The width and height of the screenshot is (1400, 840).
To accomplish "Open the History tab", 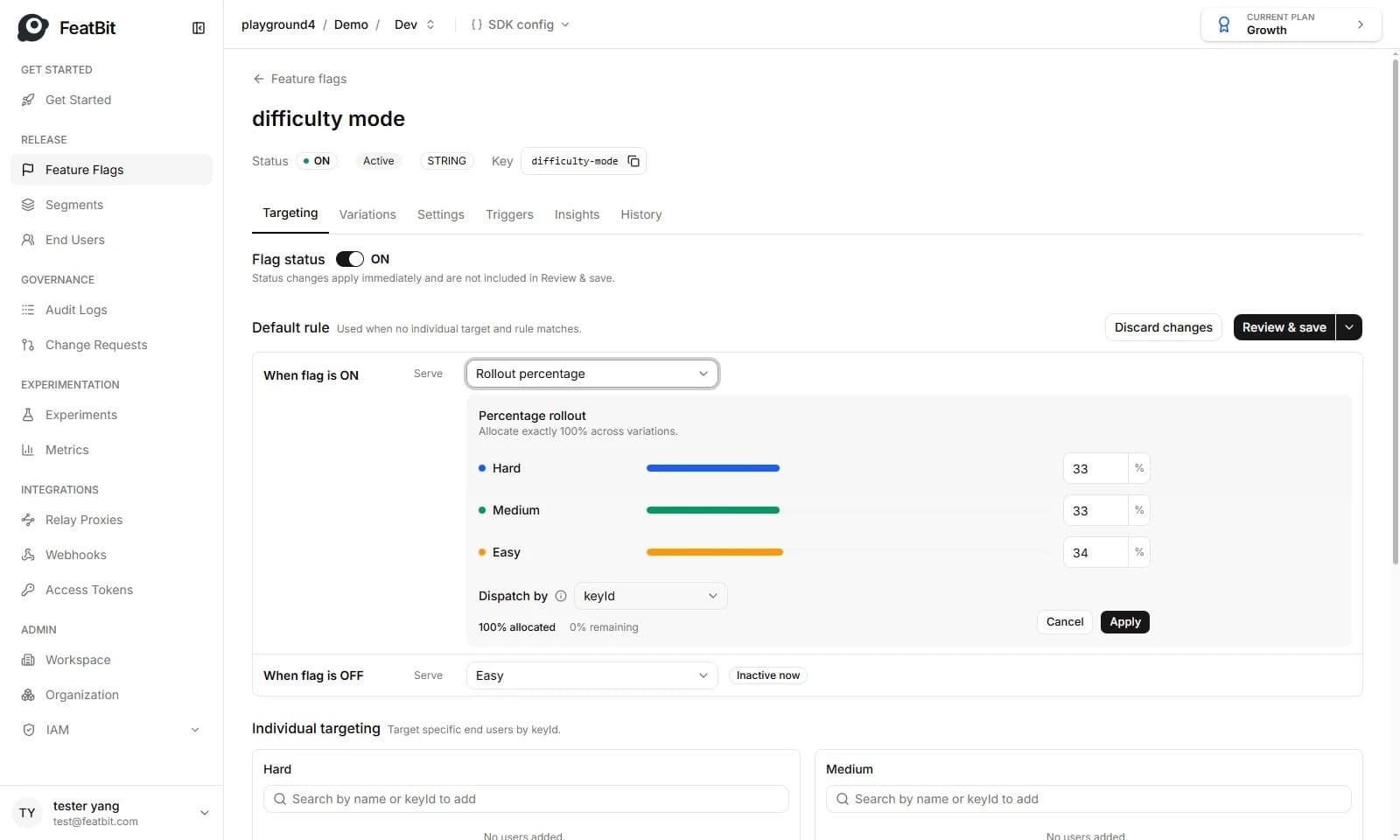I will [x=641, y=214].
